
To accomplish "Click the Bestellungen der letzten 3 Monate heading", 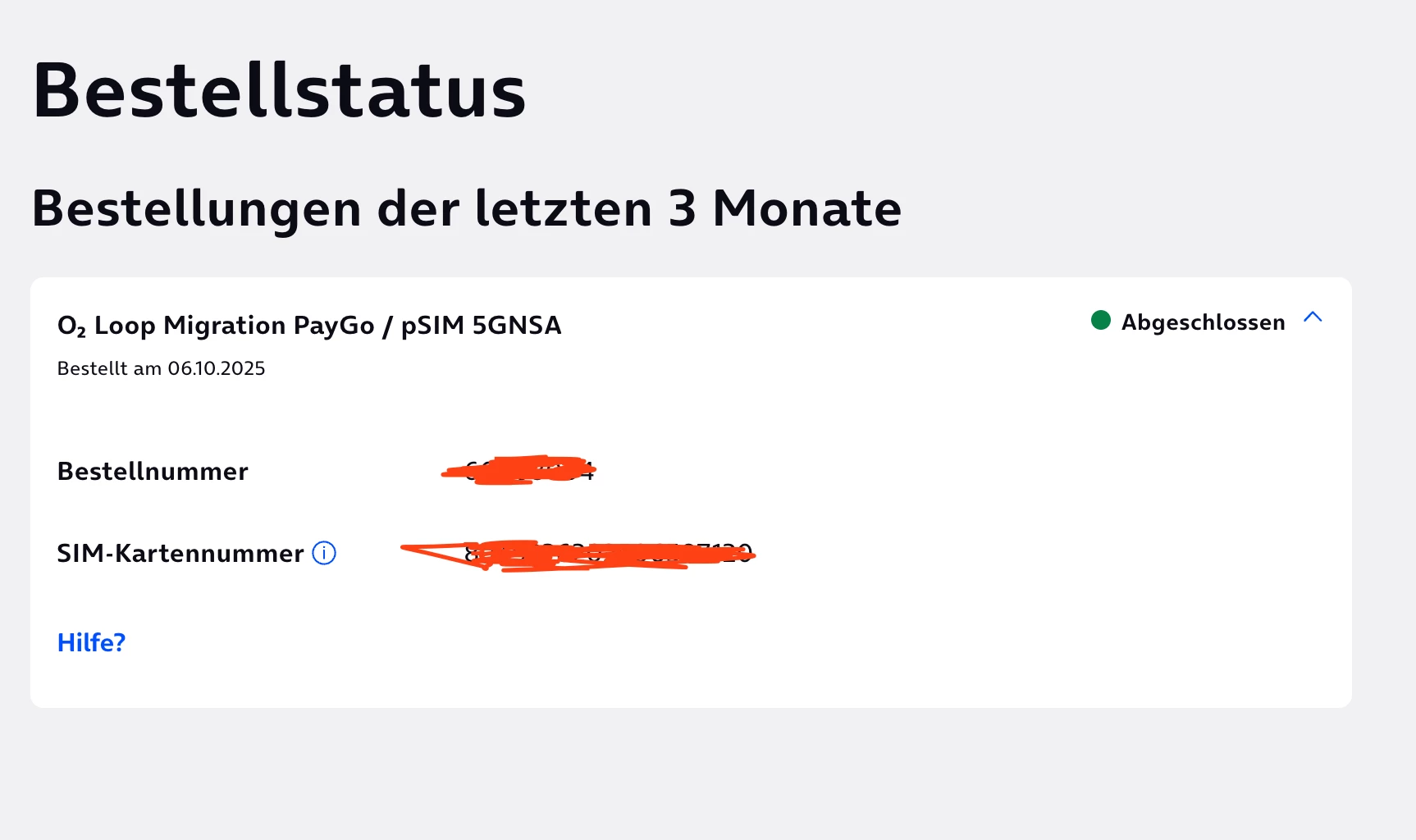I will point(466,208).
